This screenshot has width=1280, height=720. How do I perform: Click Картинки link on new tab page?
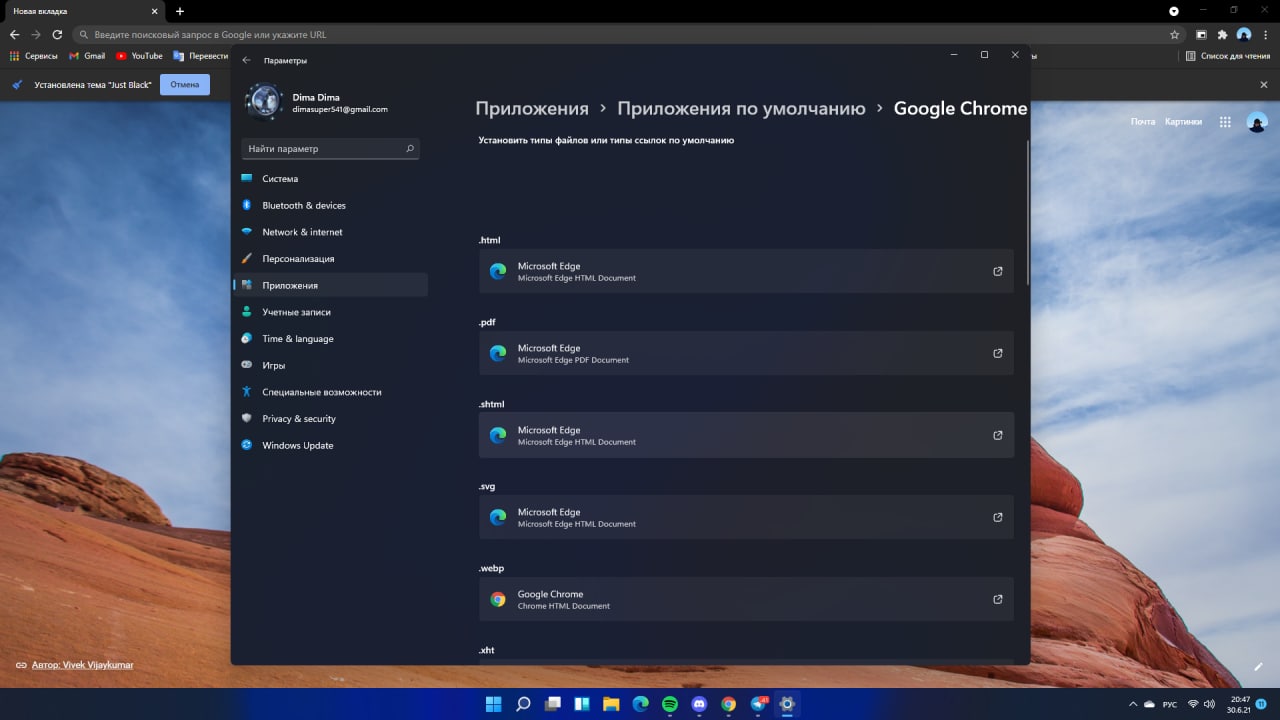[1184, 122]
